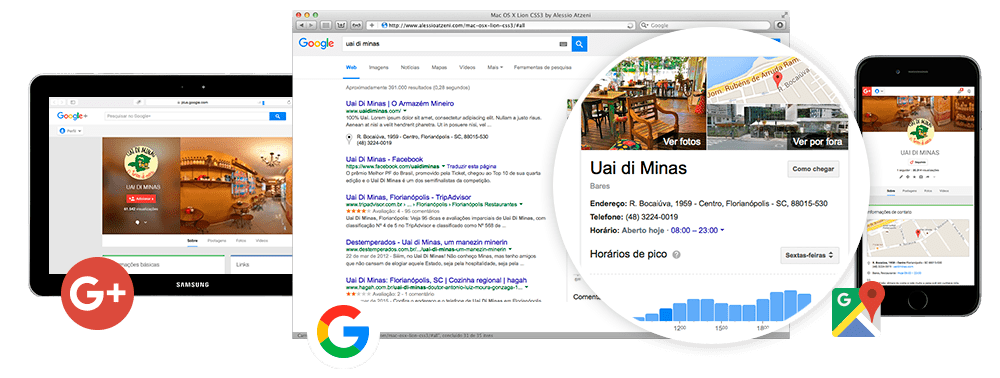Click the Google logo on results page
This screenshot has height=378, width=1000.
point(316,43)
